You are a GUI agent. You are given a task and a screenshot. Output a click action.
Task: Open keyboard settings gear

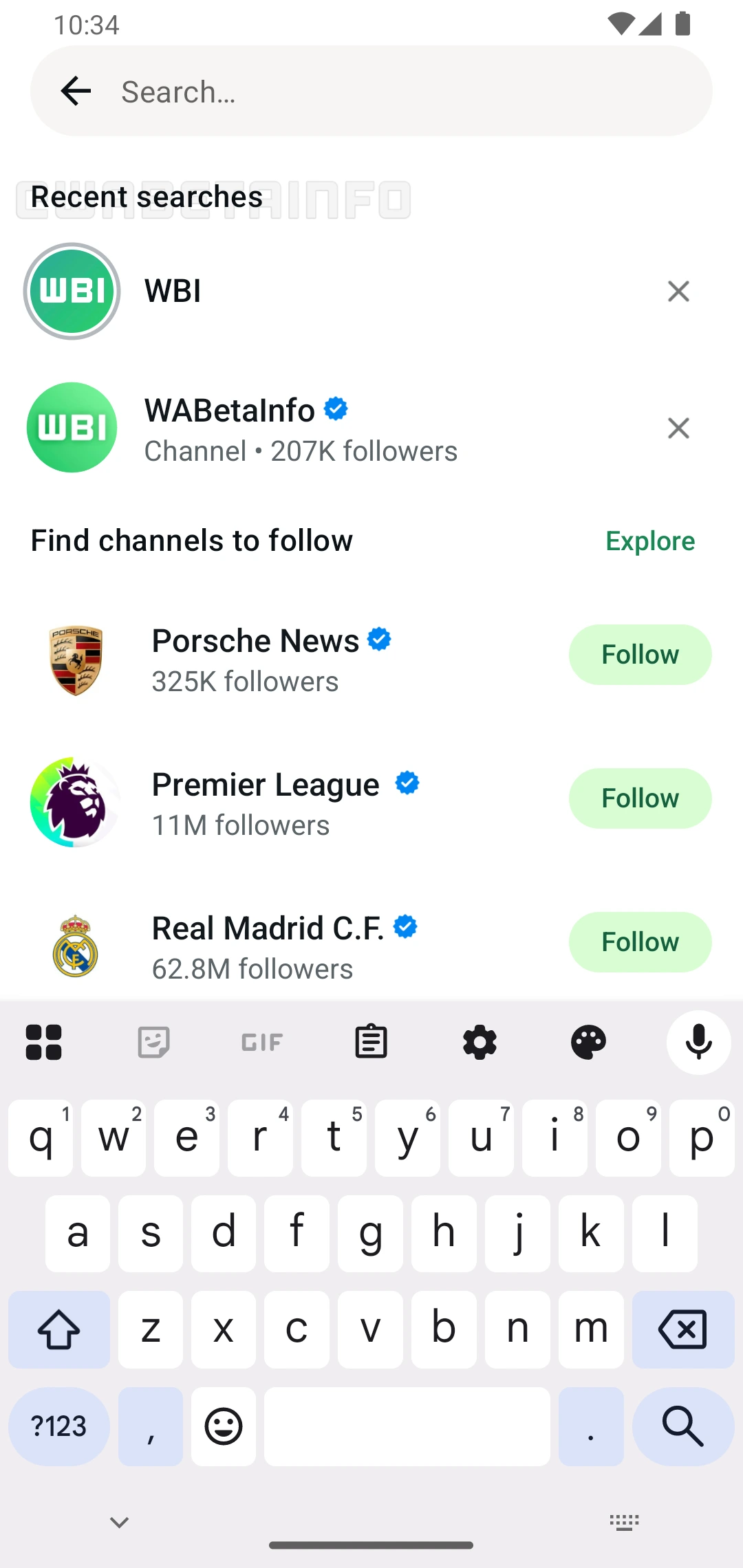[480, 1042]
